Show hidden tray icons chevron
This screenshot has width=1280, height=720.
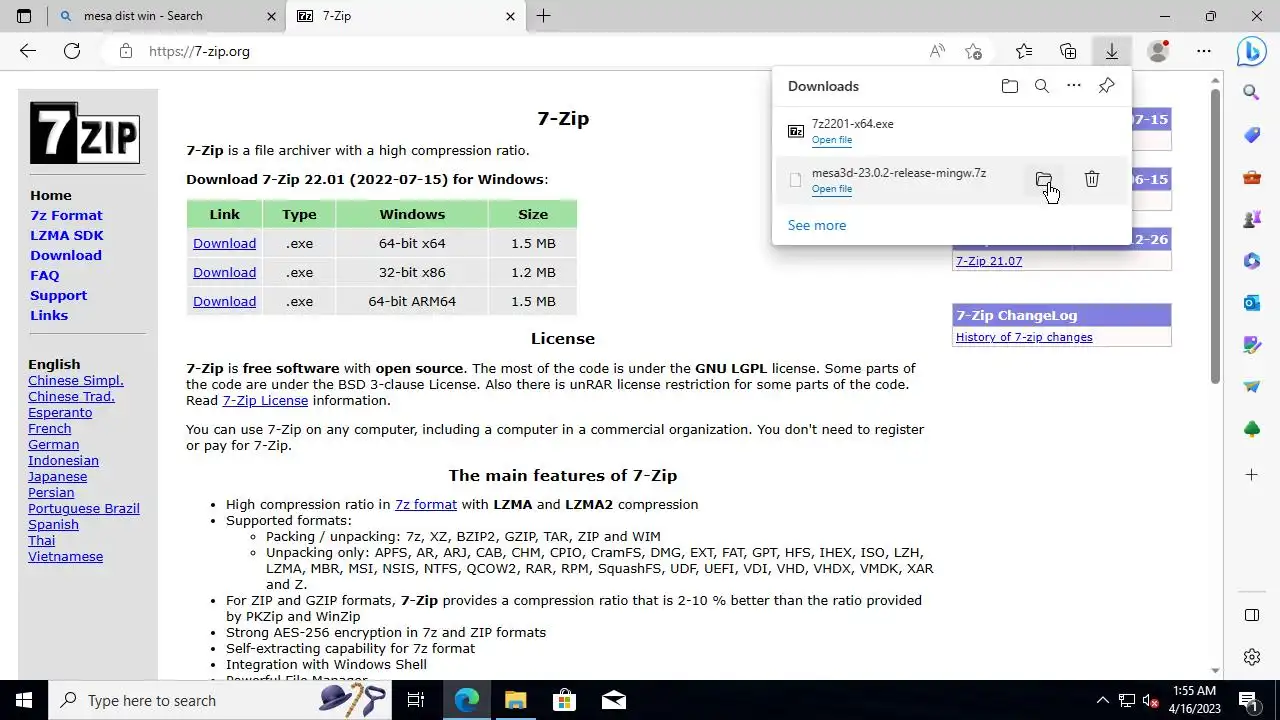click(x=1103, y=700)
